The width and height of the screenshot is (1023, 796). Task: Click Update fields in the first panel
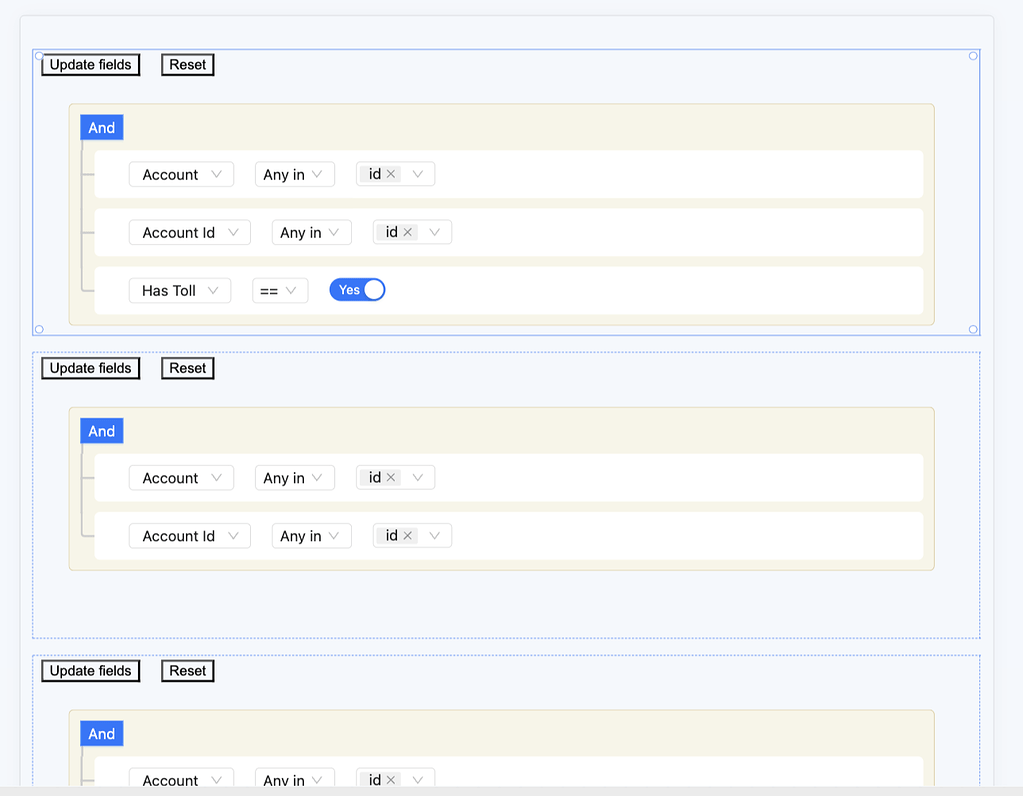90,64
